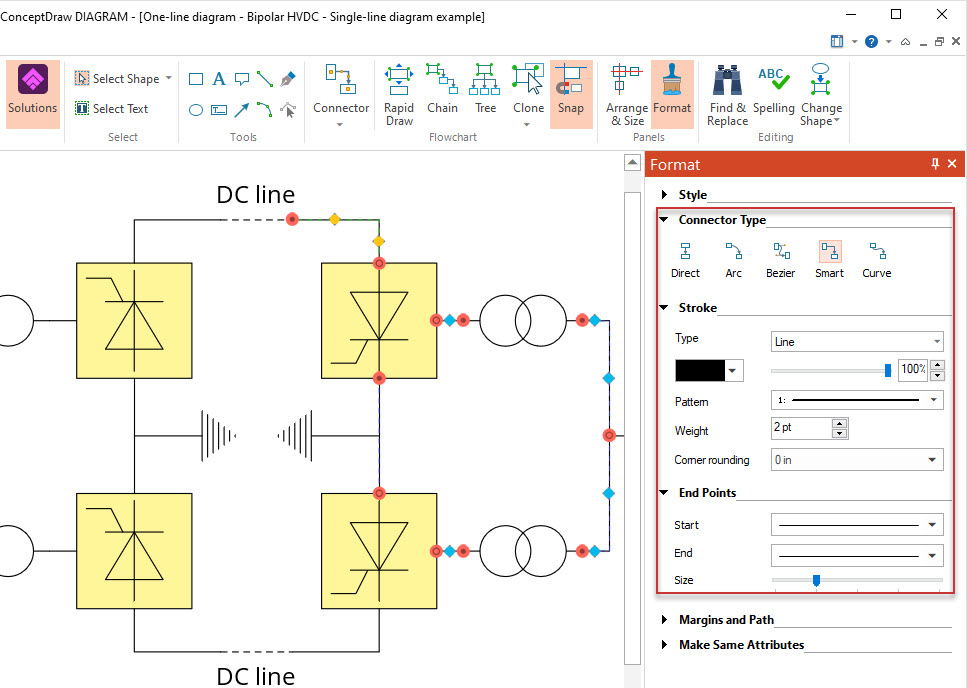Click the upper-right yellow thyristor block
Screen dimensions: 967x688
click(x=379, y=321)
